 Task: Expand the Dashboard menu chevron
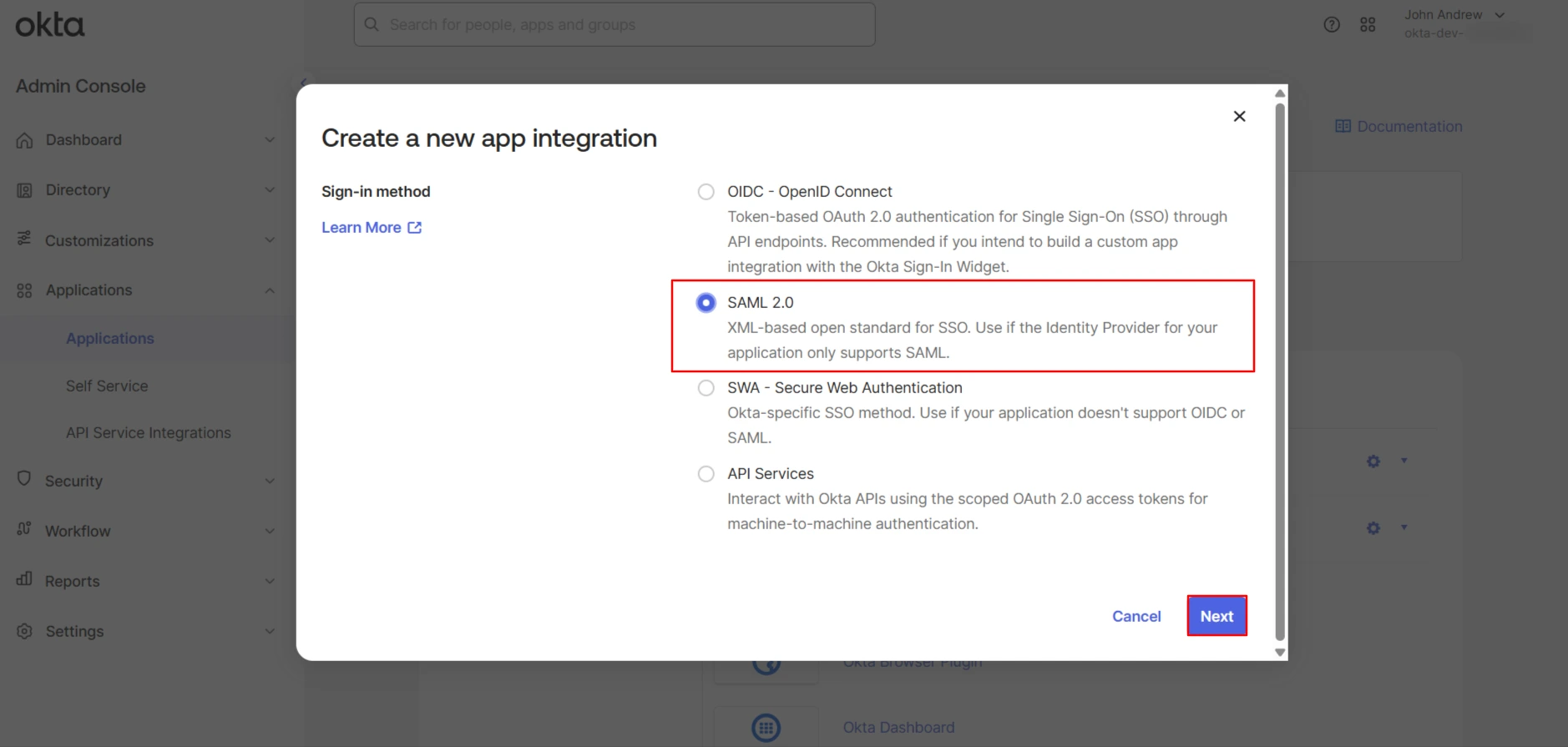click(x=270, y=140)
